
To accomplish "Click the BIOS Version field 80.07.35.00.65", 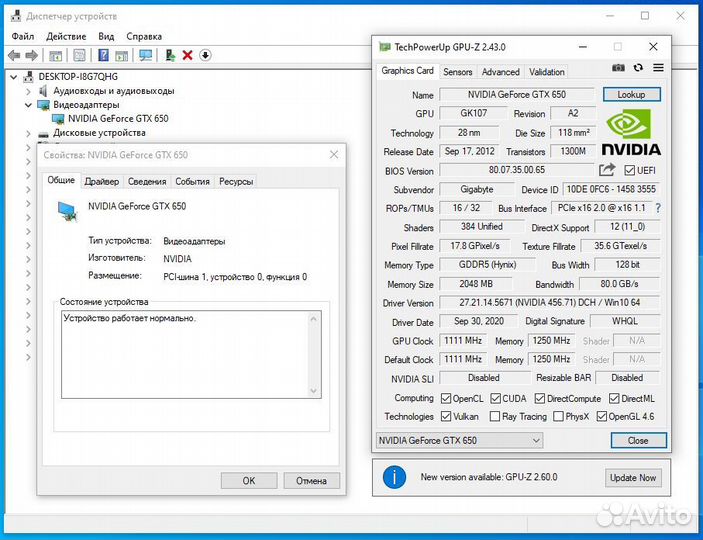I will (516, 170).
